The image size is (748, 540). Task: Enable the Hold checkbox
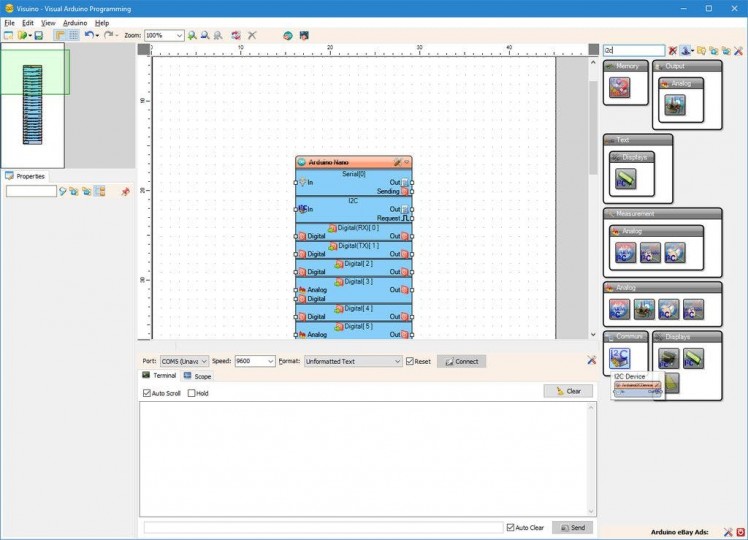pos(192,393)
